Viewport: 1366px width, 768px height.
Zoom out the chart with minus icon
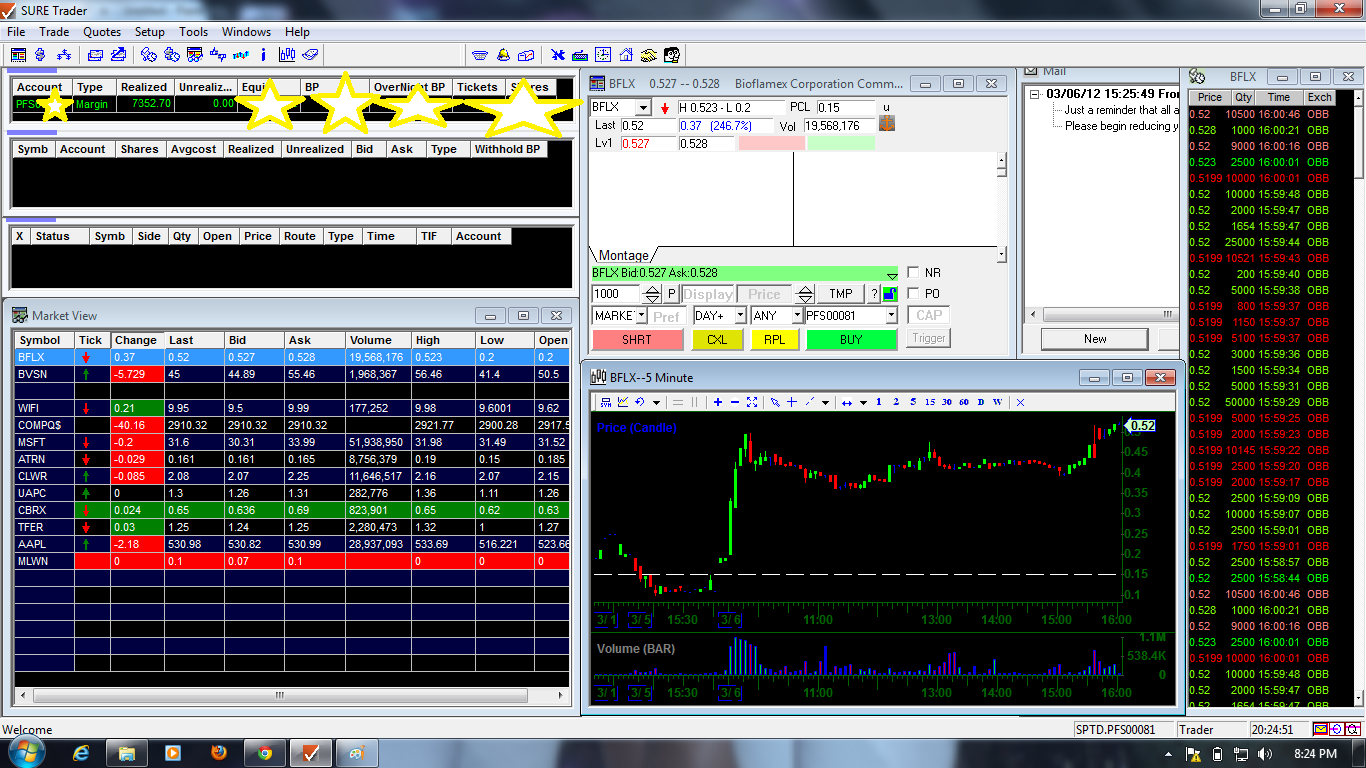point(735,402)
